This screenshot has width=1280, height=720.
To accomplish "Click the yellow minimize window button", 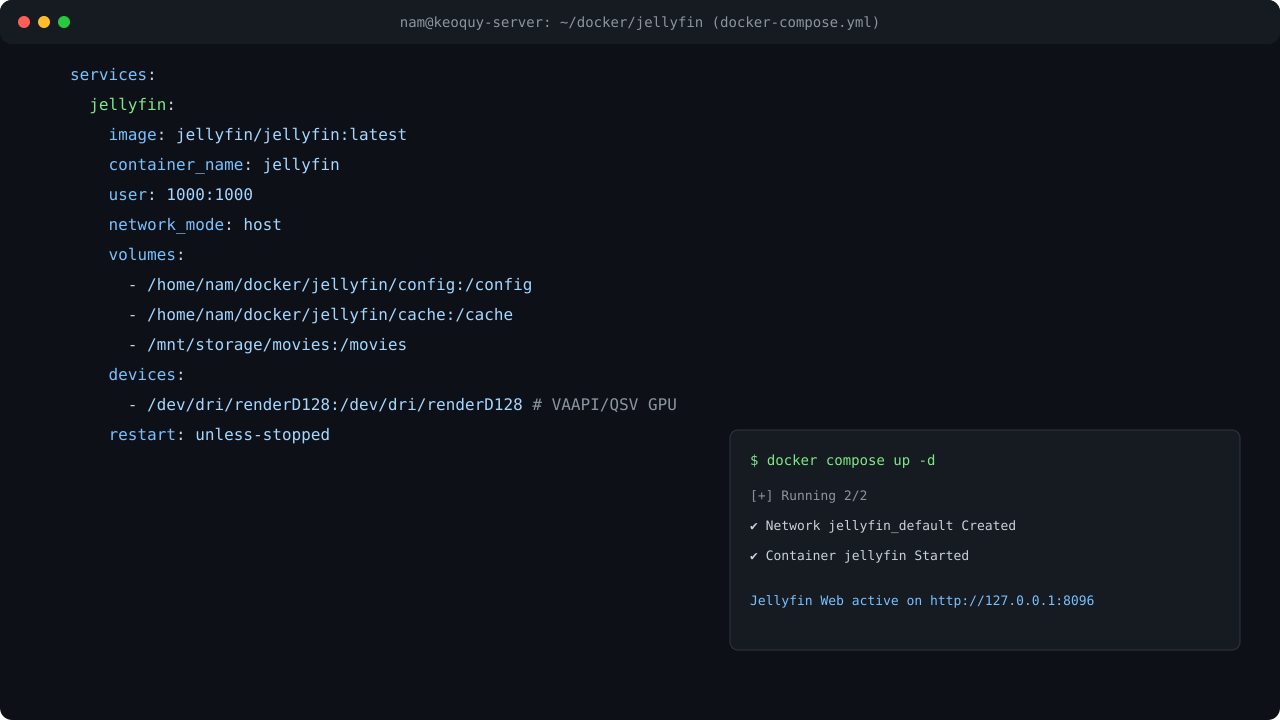I will [x=44, y=22].
